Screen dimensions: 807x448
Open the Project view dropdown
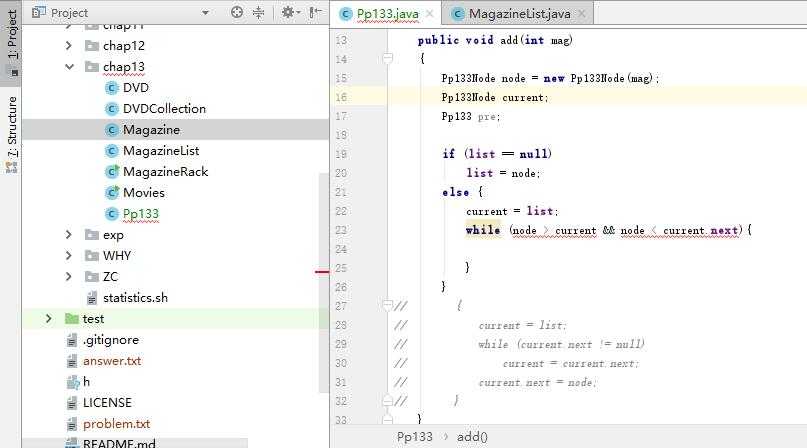205,12
